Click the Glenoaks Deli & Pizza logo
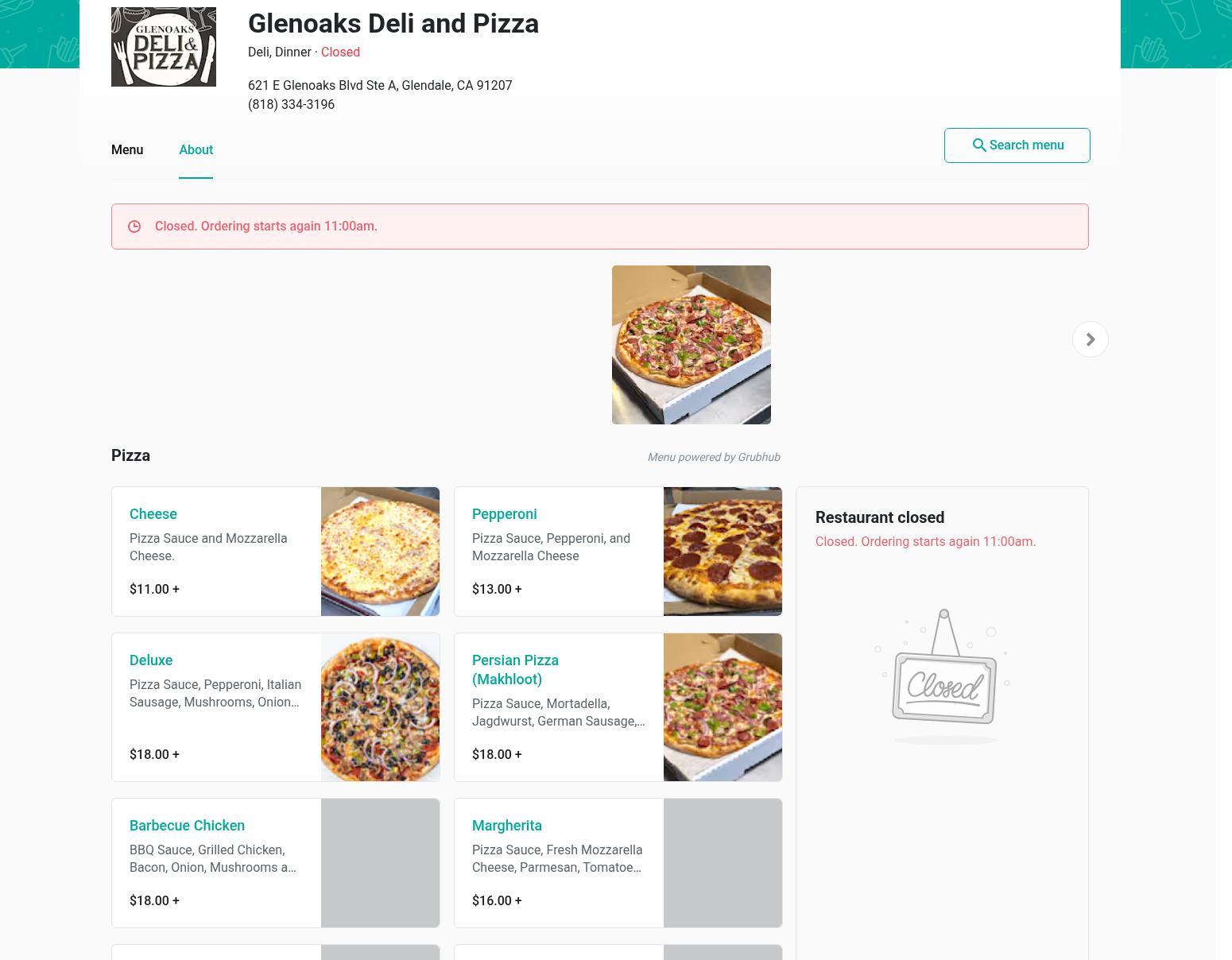 click(x=164, y=47)
